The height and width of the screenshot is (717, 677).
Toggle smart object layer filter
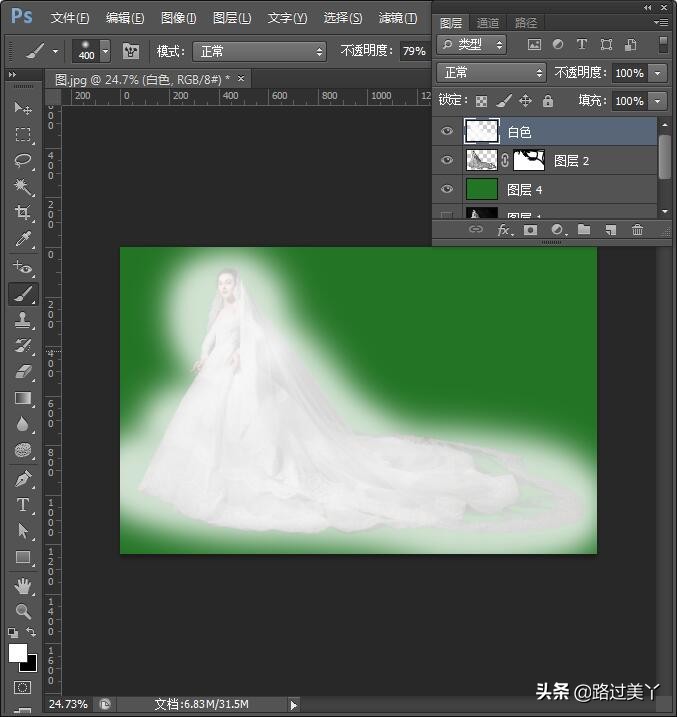click(x=630, y=44)
